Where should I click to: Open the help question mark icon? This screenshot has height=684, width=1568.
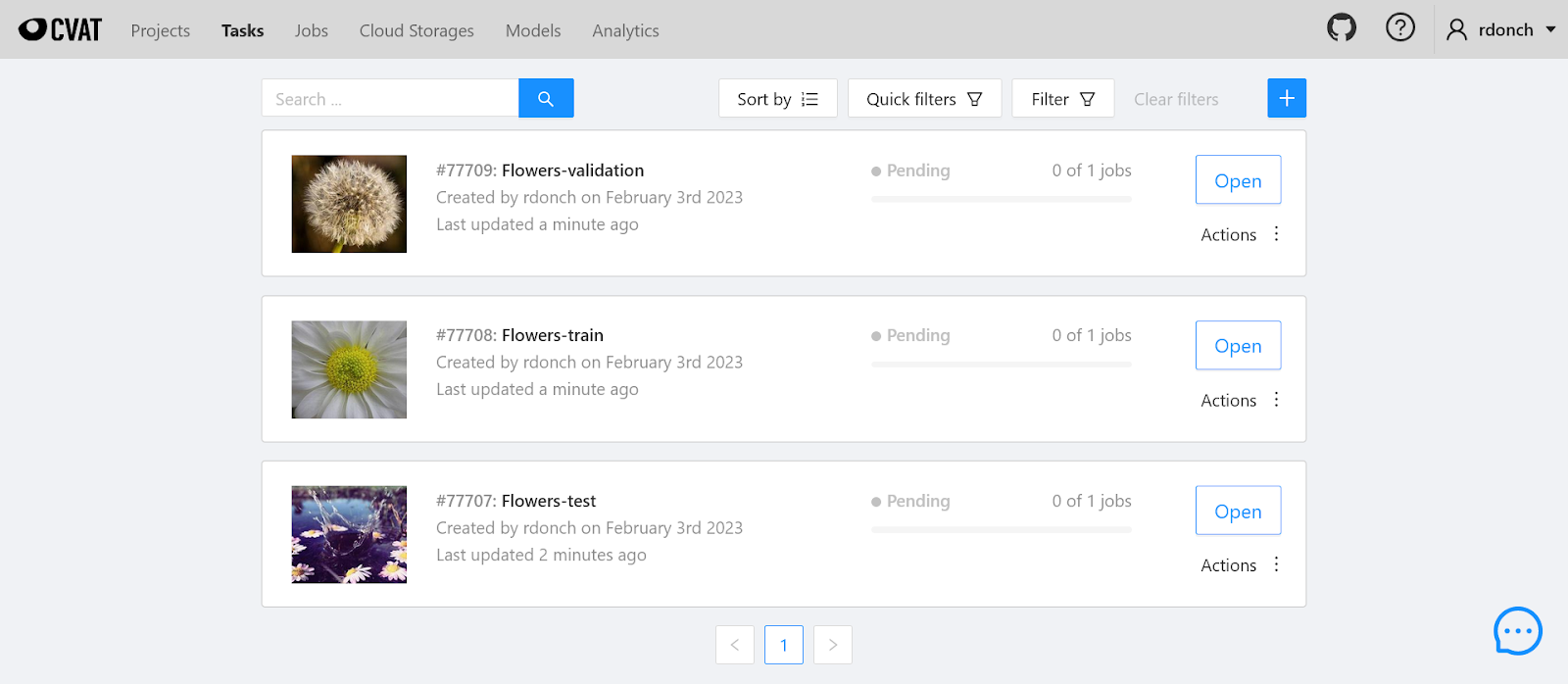pyautogui.click(x=1400, y=27)
